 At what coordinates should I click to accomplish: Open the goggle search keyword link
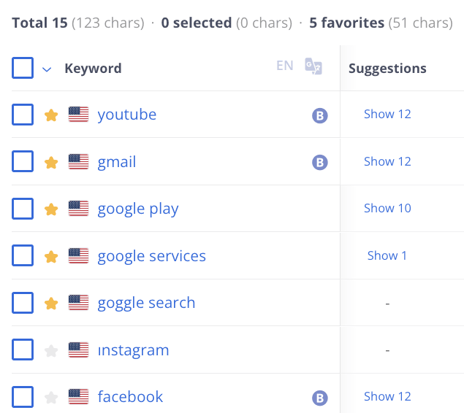point(146,303)
